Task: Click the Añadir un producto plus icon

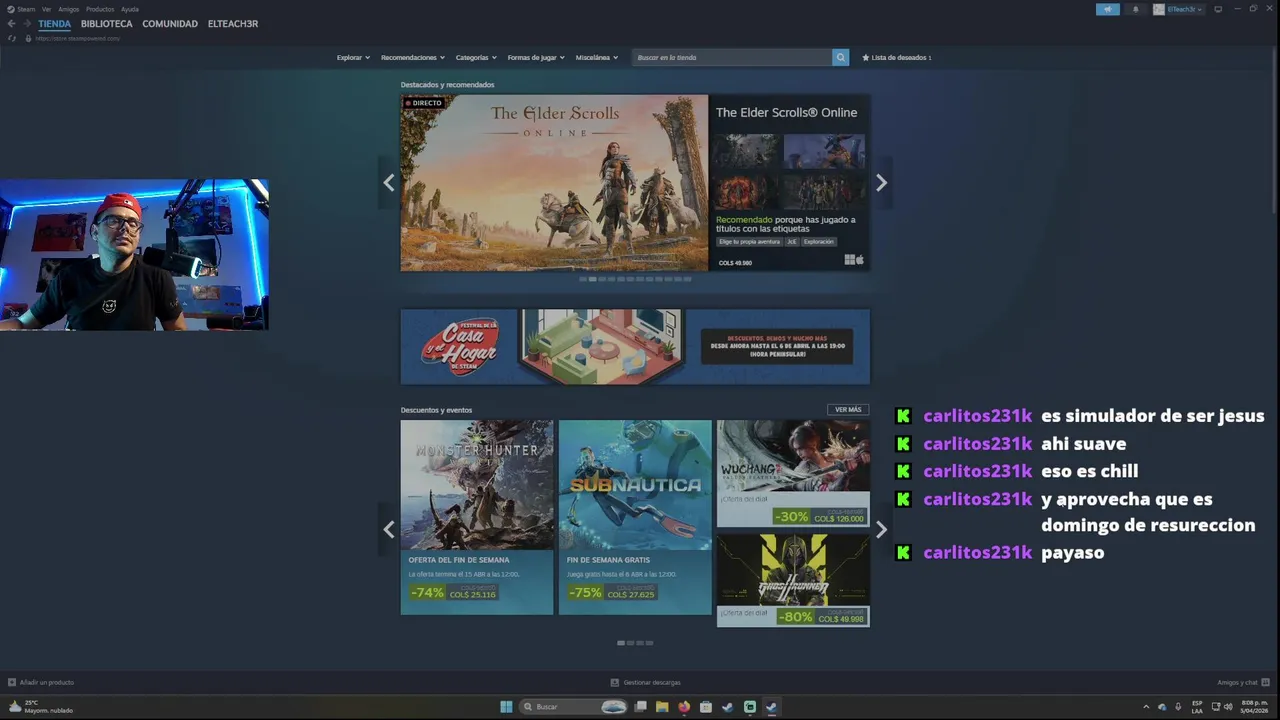Action: tap(12, 682)
